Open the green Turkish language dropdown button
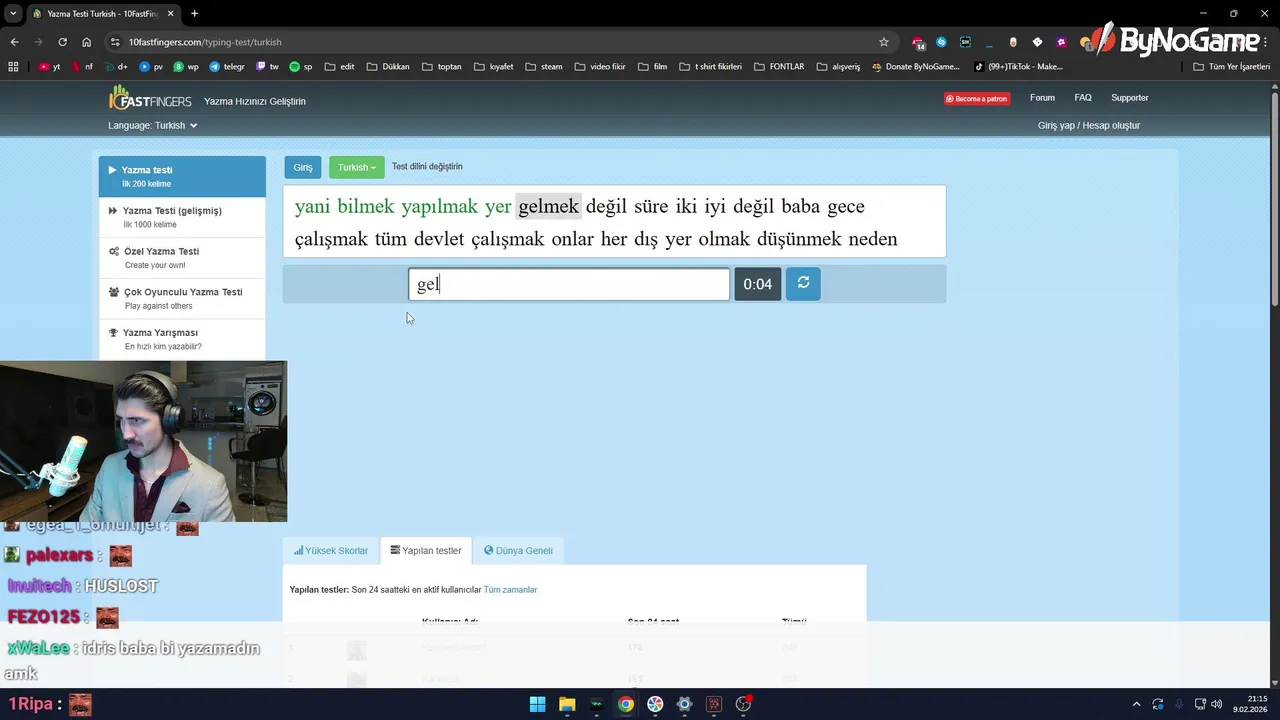 (x=356, y=167)
